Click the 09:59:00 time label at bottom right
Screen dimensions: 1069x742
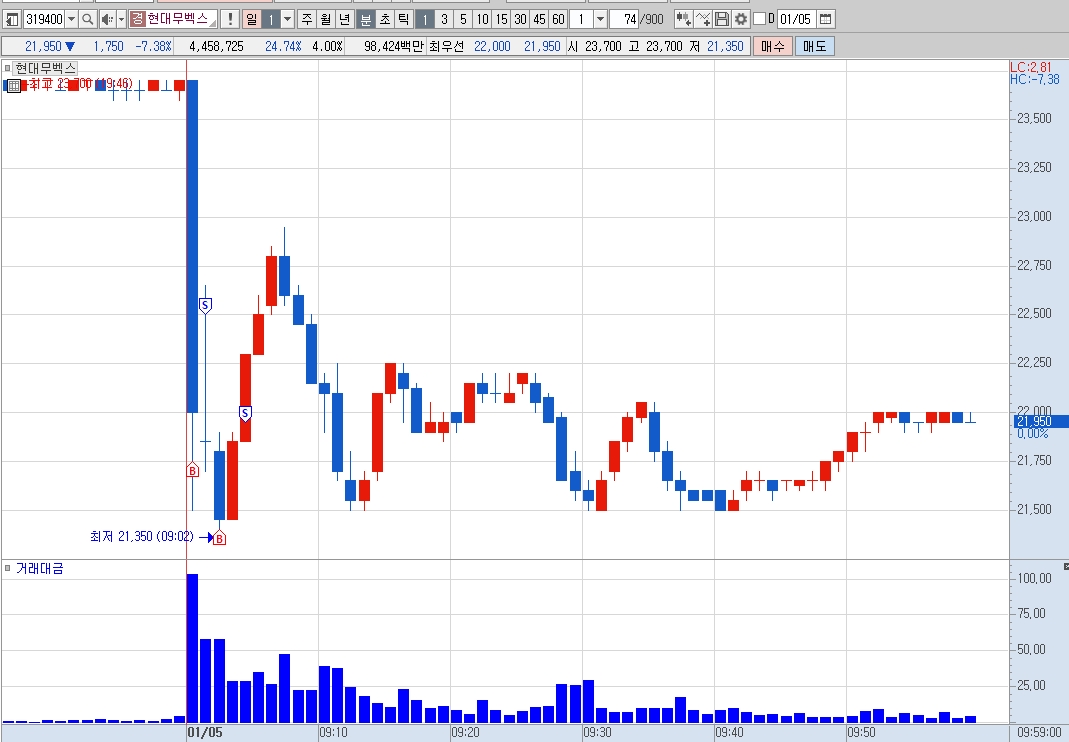[x=1038, y=732]
